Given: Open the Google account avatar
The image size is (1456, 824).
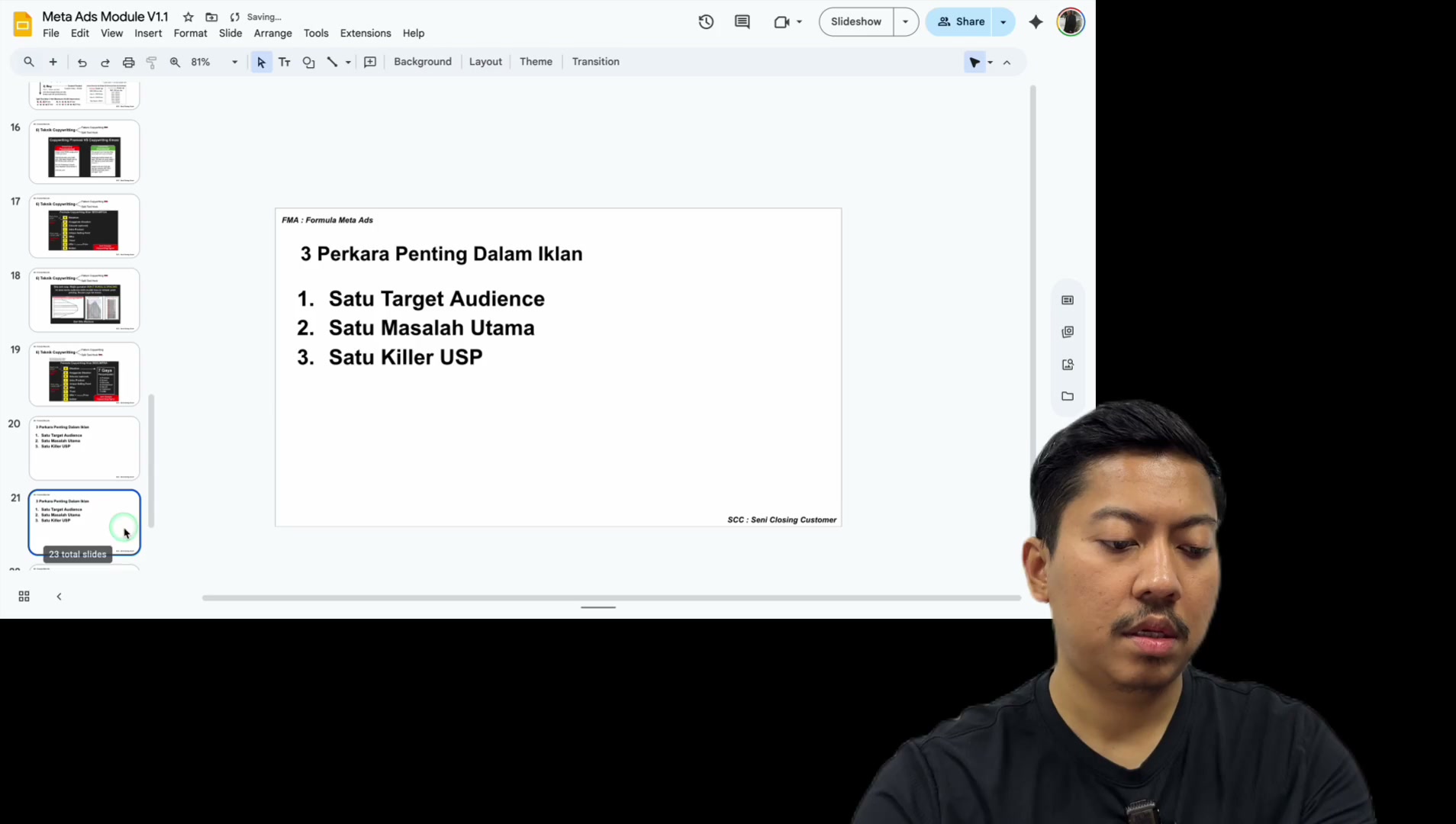Looking at the screenshot, I should (1071, 22).
